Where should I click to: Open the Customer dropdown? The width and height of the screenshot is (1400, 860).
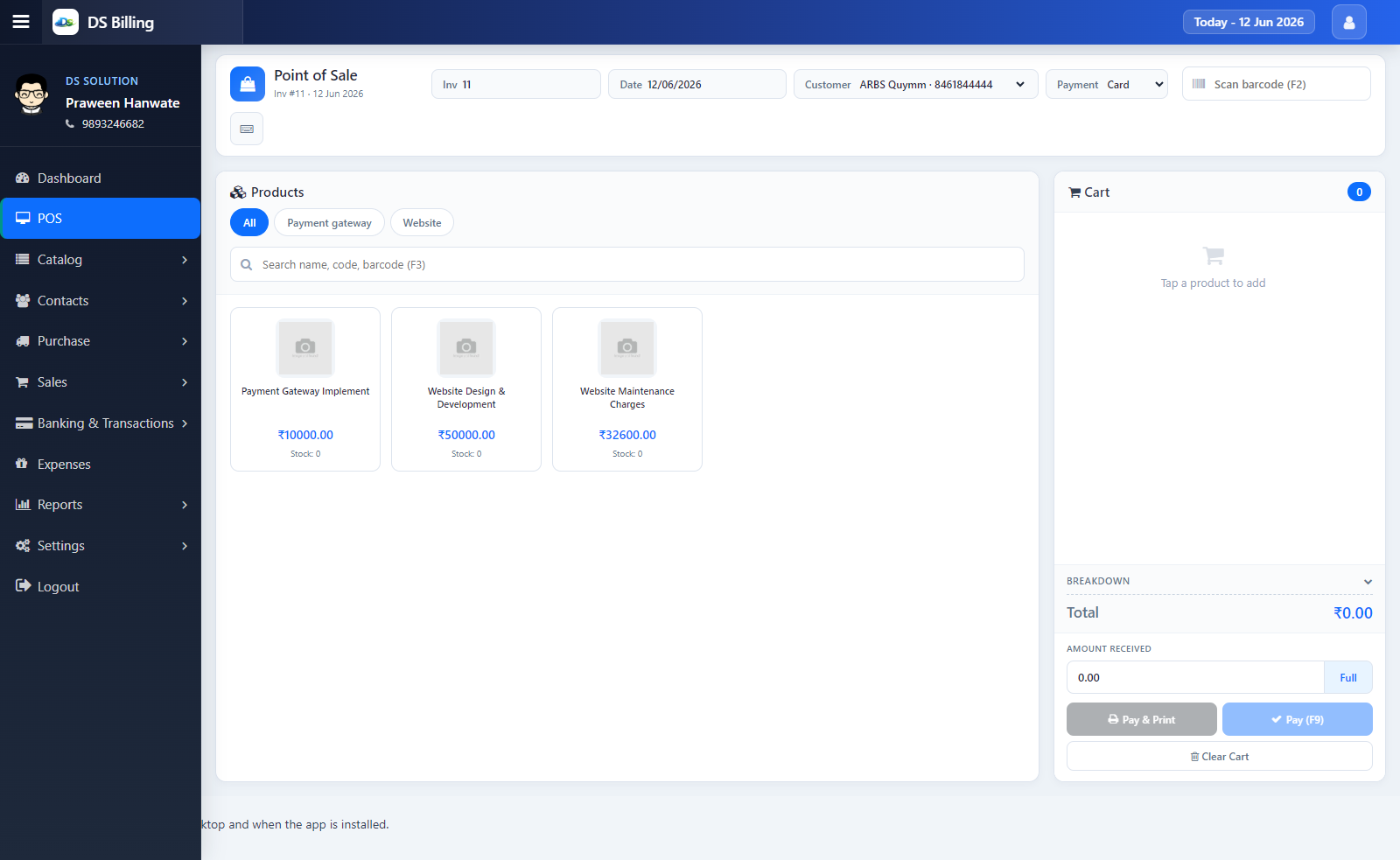(x=915, y=84)
